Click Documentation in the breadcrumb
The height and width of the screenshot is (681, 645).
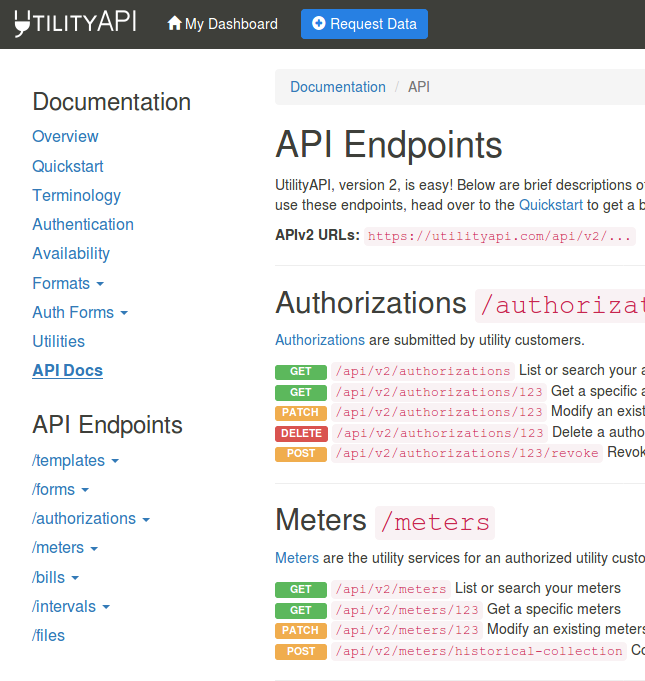(x=338, y=87)
